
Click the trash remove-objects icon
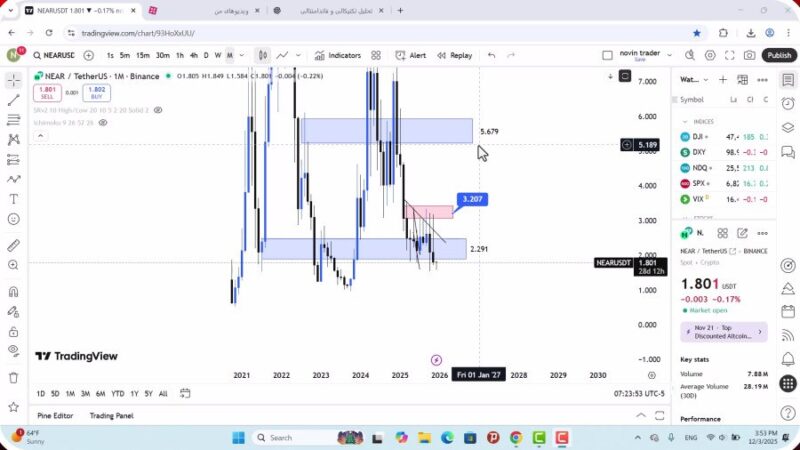click(x=13, y=377)
